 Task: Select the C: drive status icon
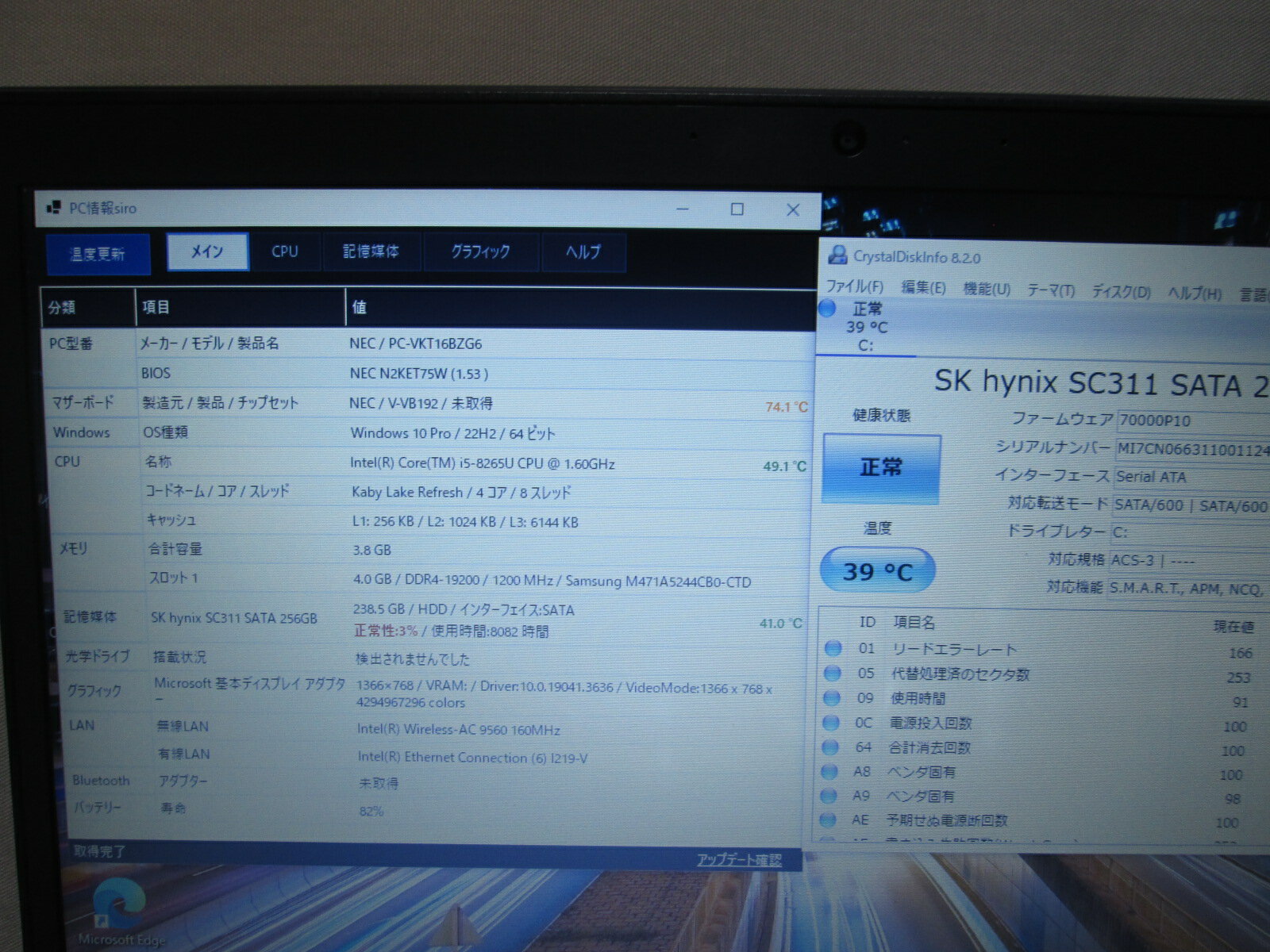pos(828,309)
